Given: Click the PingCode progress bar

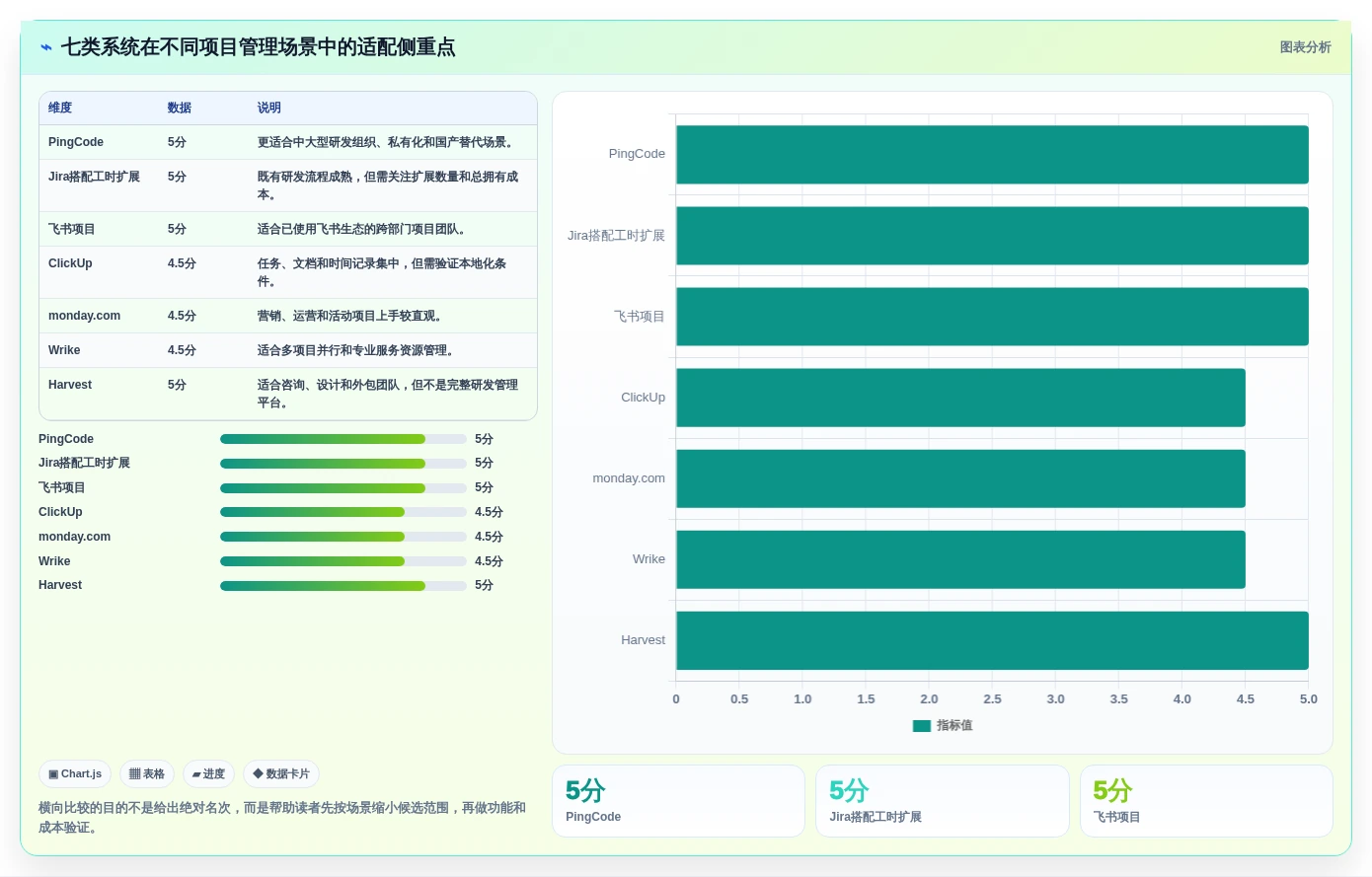Looking at the screenshot, I should 343,439.
